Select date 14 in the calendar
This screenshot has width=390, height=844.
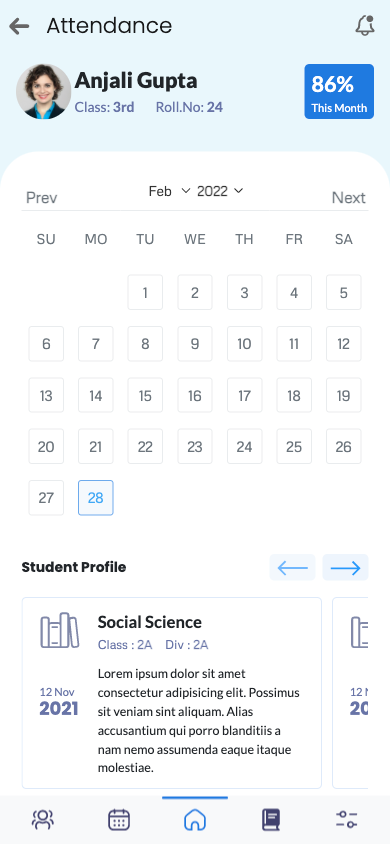coord(96,396)
